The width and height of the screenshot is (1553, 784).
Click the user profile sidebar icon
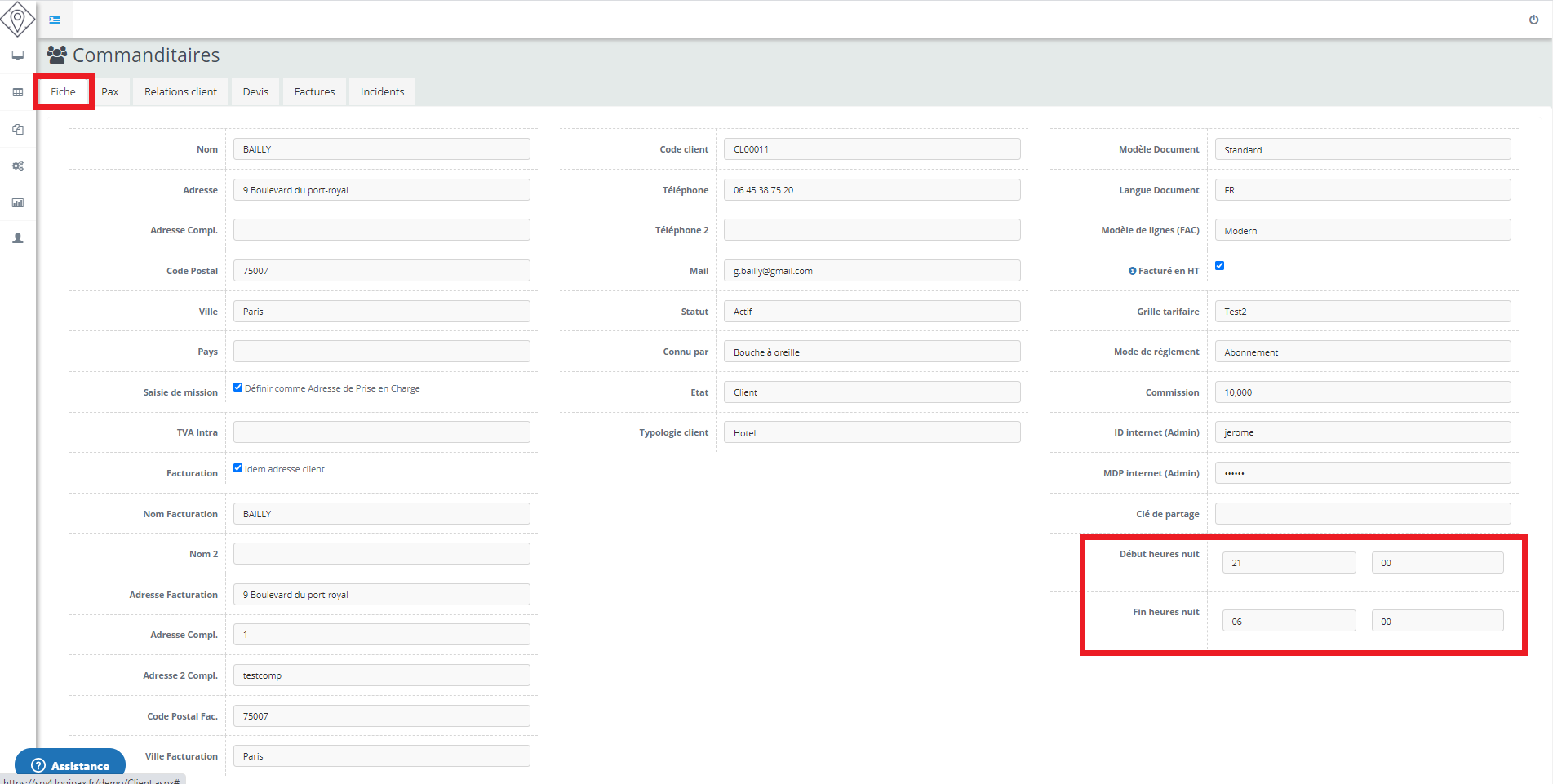[17, 238]
